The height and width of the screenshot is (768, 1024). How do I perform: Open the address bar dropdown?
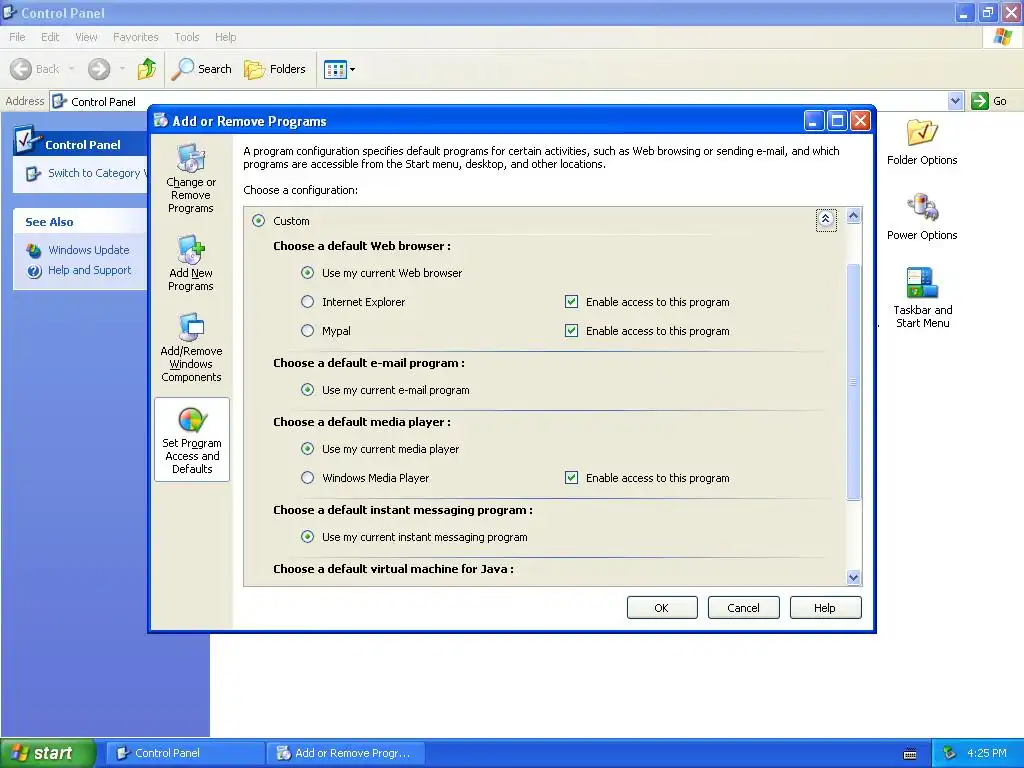coord(955,101)
